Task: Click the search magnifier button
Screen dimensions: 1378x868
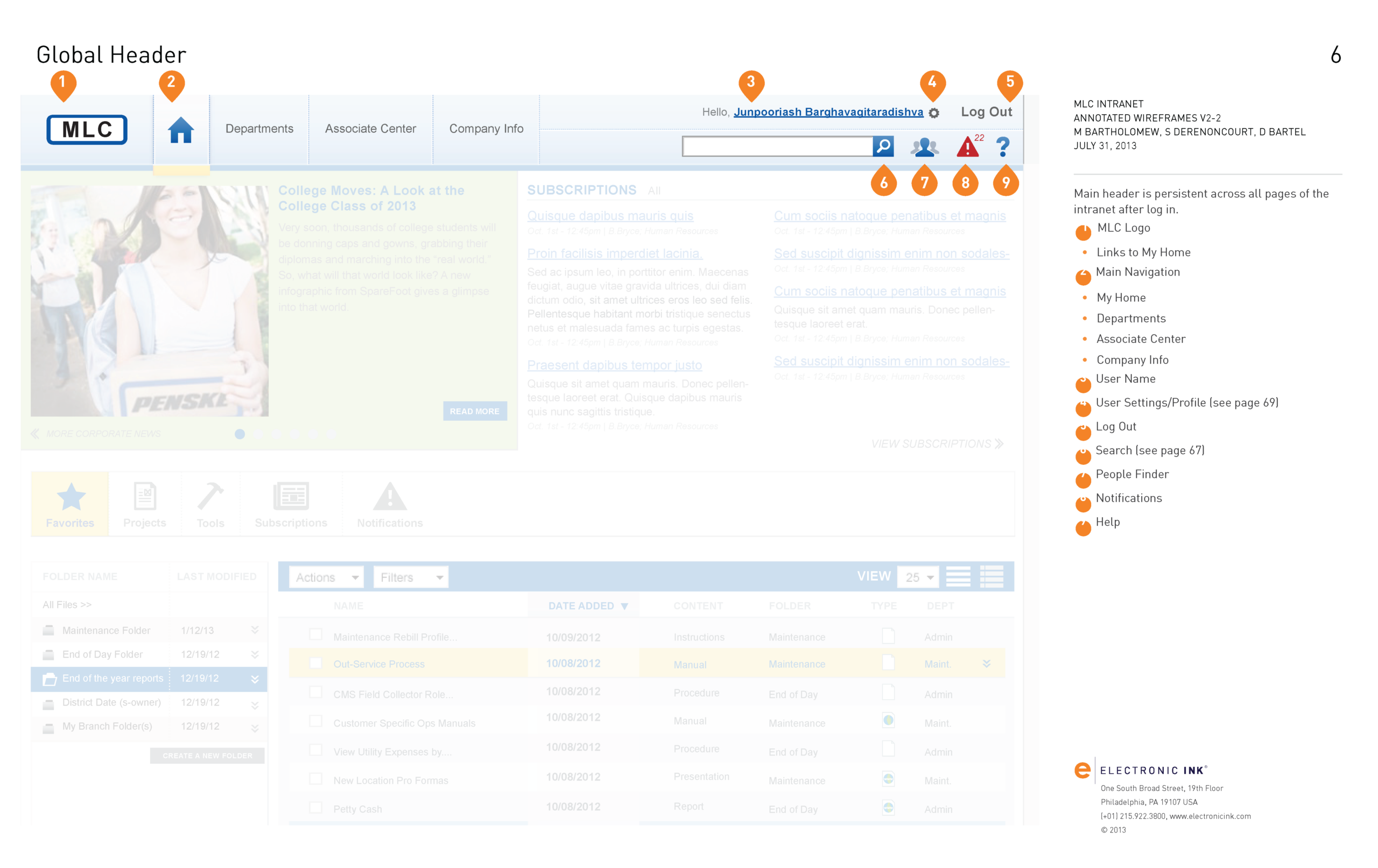Action: [883, 146]
